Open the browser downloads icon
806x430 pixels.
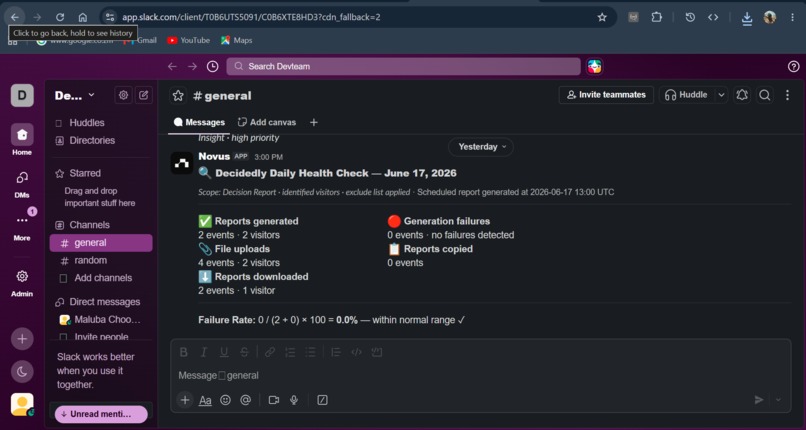(x=747, y=17)
